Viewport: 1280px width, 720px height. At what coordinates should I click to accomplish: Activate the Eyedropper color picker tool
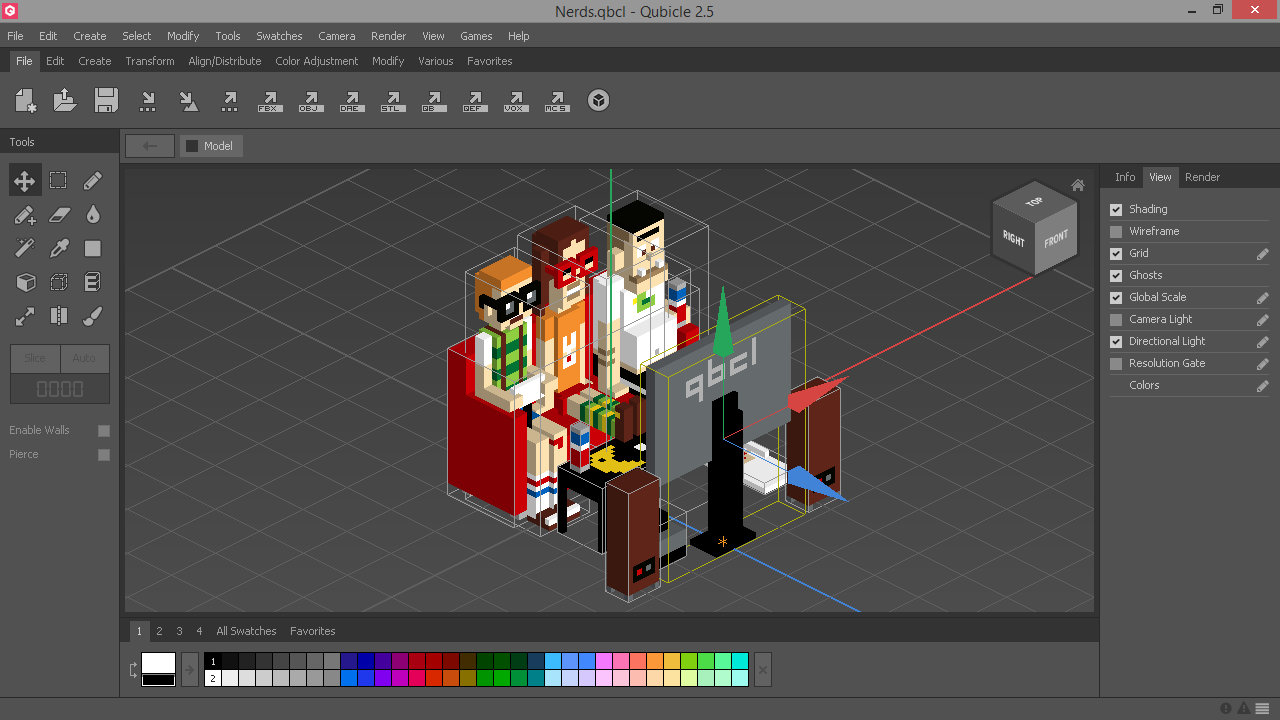click(x=59, y=249)
